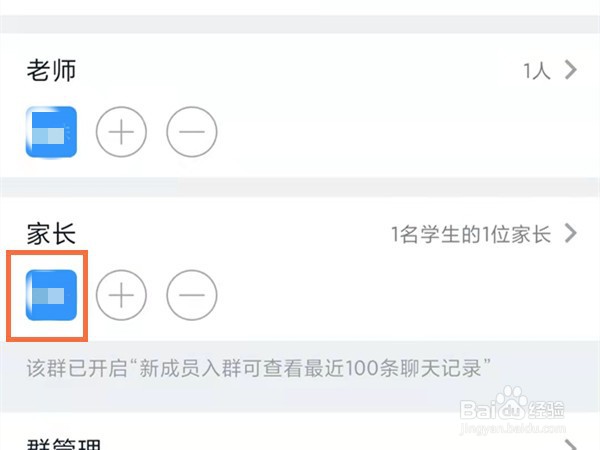Select the 家长 section heading
Screen dimensions: 600x450
click(x=51, y=234)
